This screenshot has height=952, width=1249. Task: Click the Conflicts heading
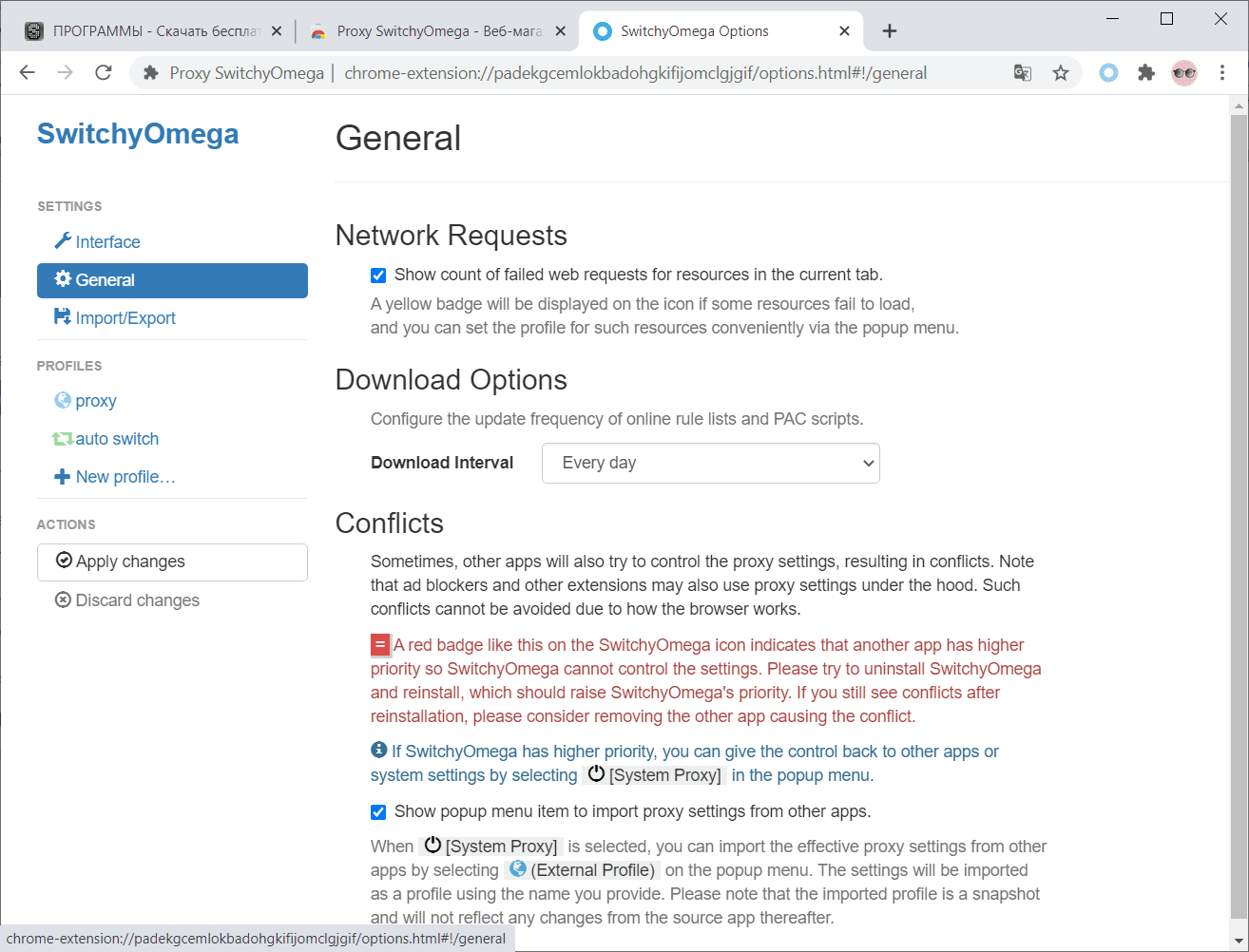[x=390, y=524]
